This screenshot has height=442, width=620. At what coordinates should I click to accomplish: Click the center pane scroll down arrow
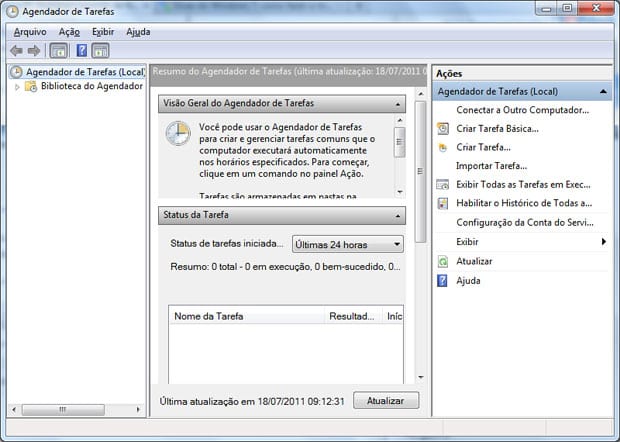click(421, 377)
